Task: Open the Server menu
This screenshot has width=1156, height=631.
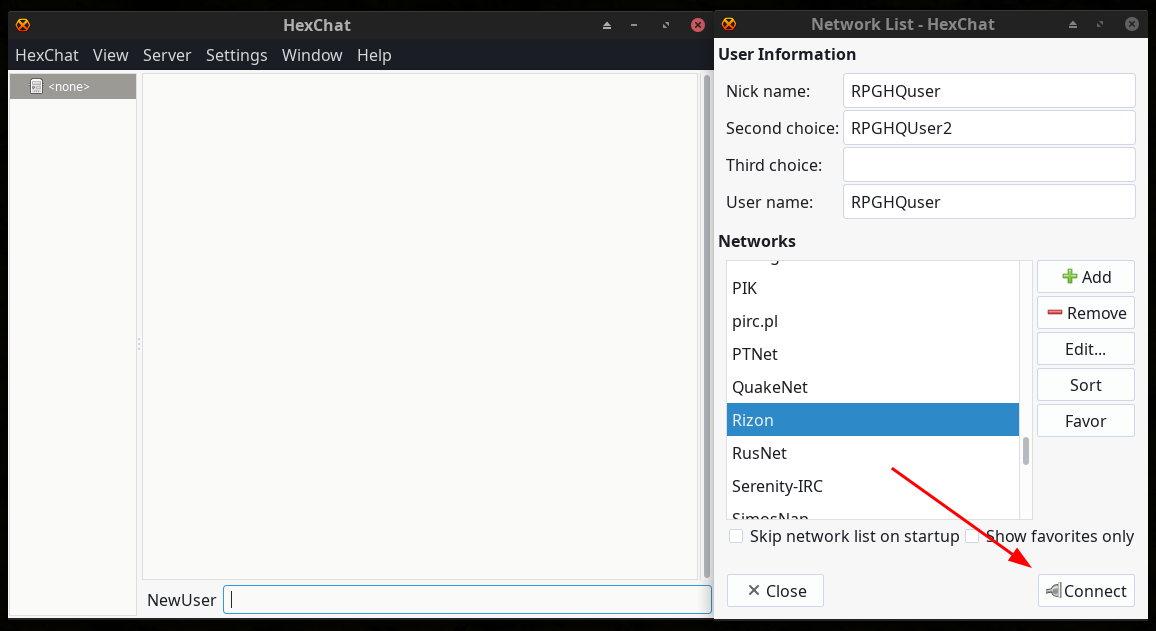Action: (167, 55)
